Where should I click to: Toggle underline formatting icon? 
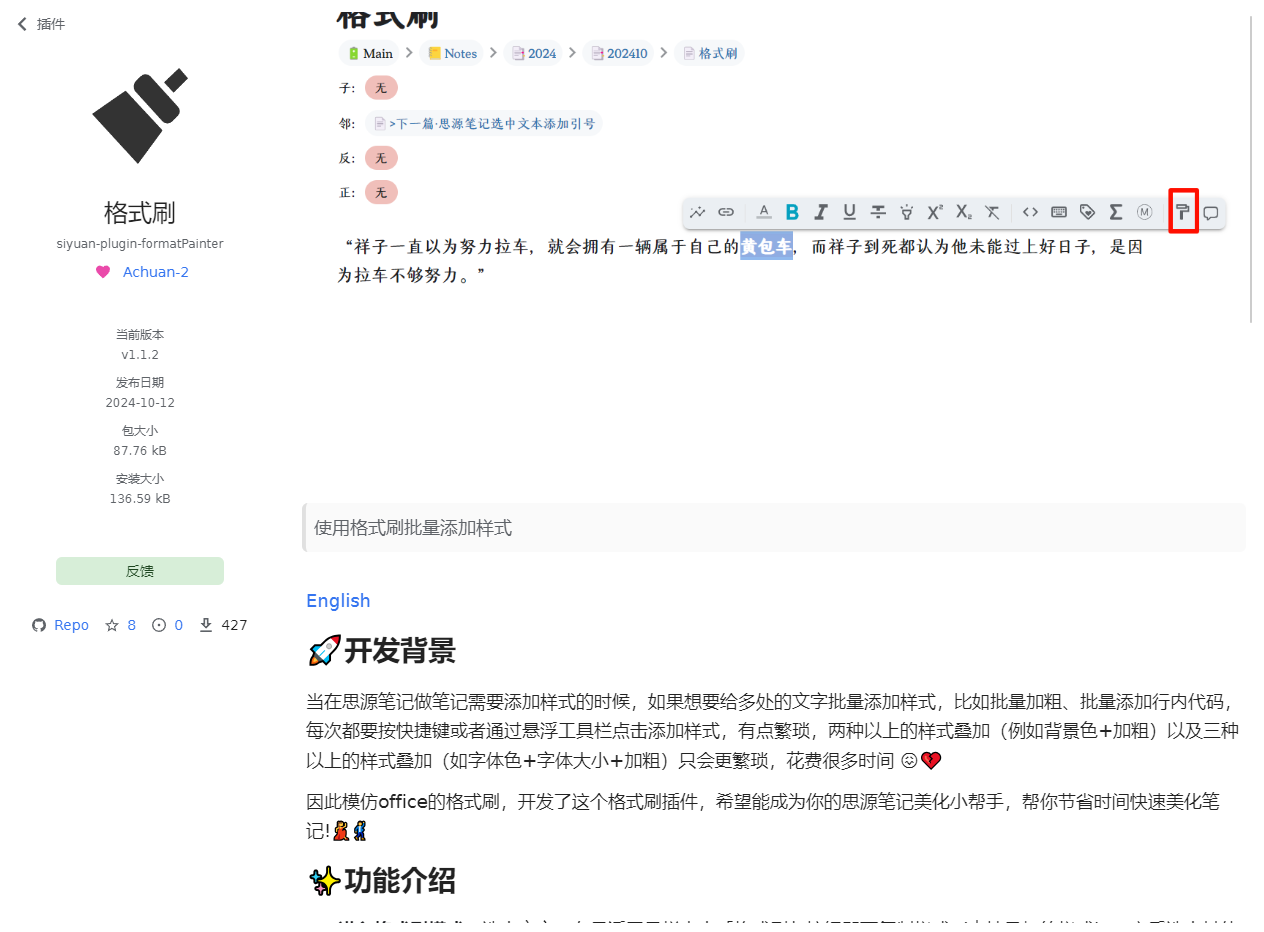[850, 212]
